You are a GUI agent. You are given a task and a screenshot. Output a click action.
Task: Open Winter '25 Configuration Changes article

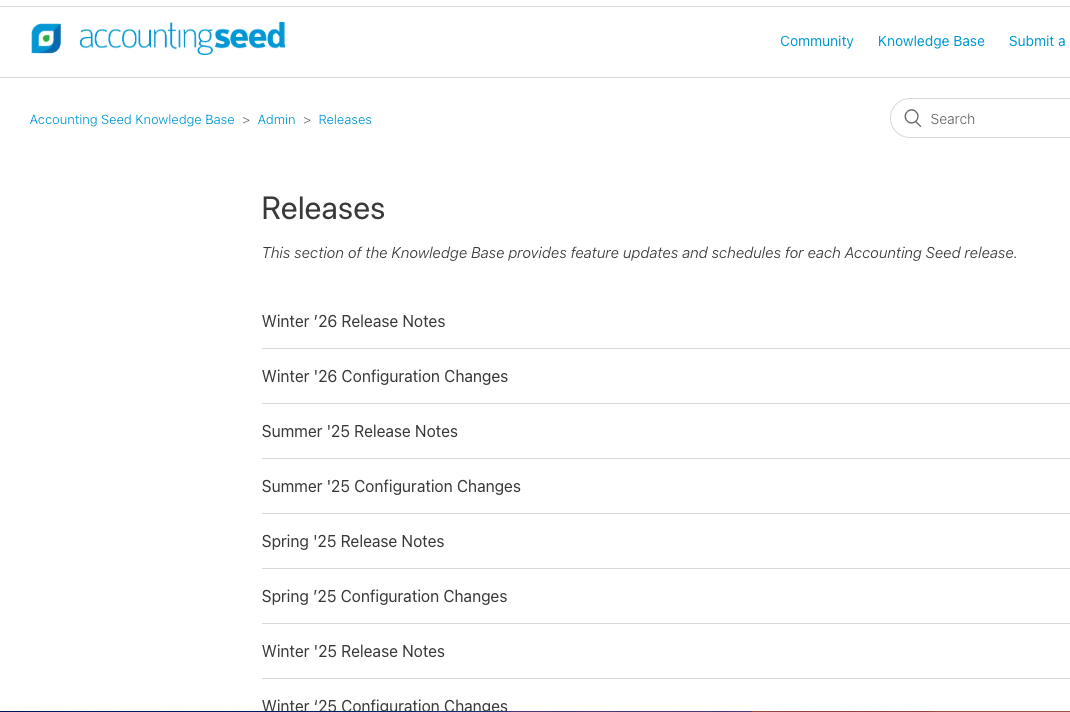click(x=384, y=704)
